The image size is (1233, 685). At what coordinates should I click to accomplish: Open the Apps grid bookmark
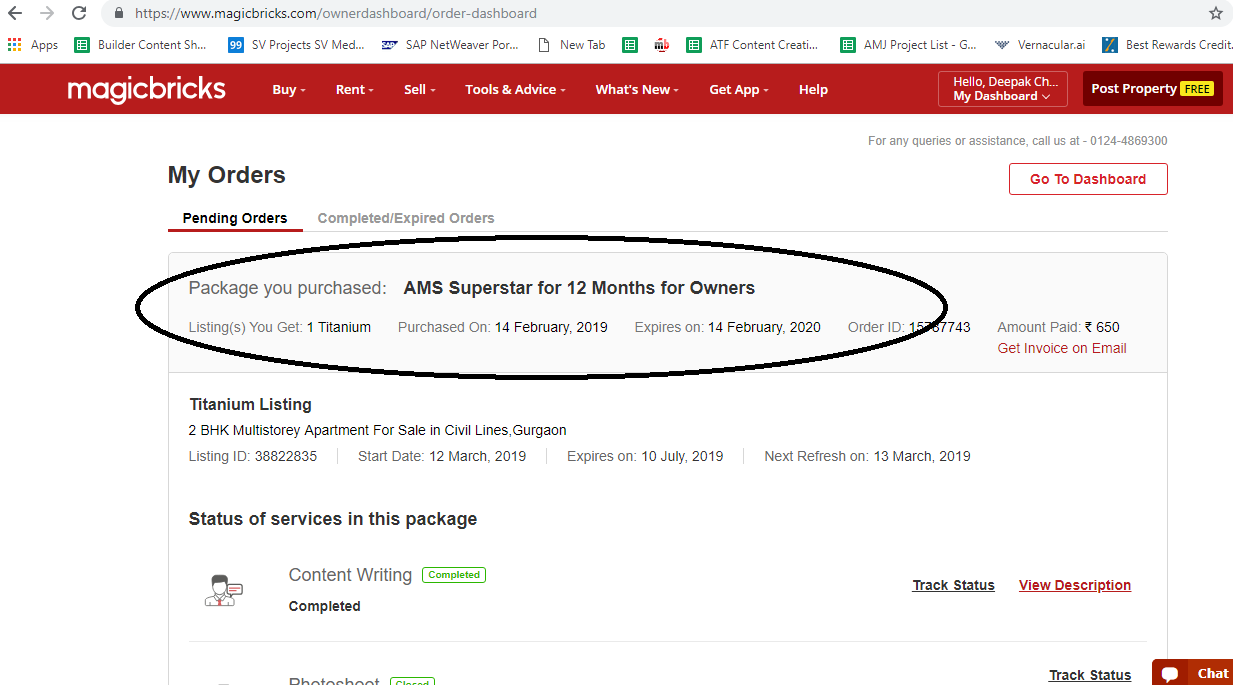tap(33, 45)
